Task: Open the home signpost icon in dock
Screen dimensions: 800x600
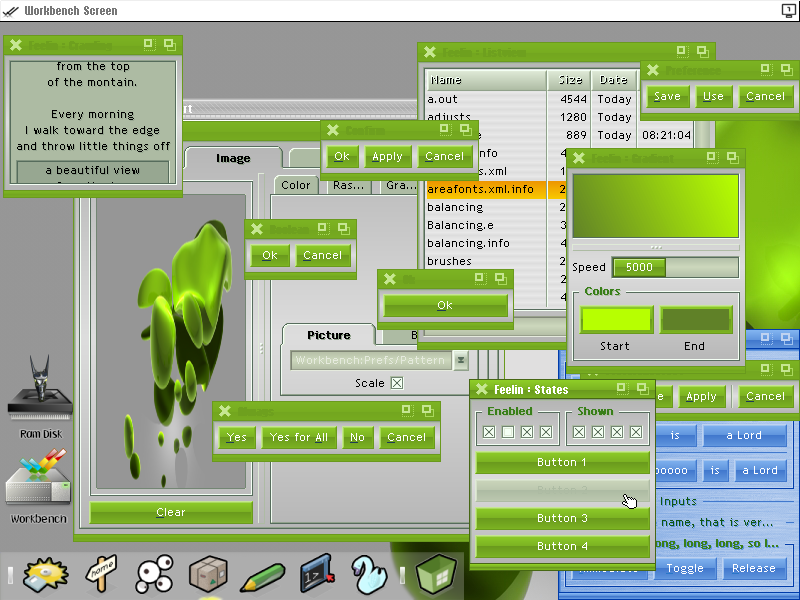Action: (102, 573)
